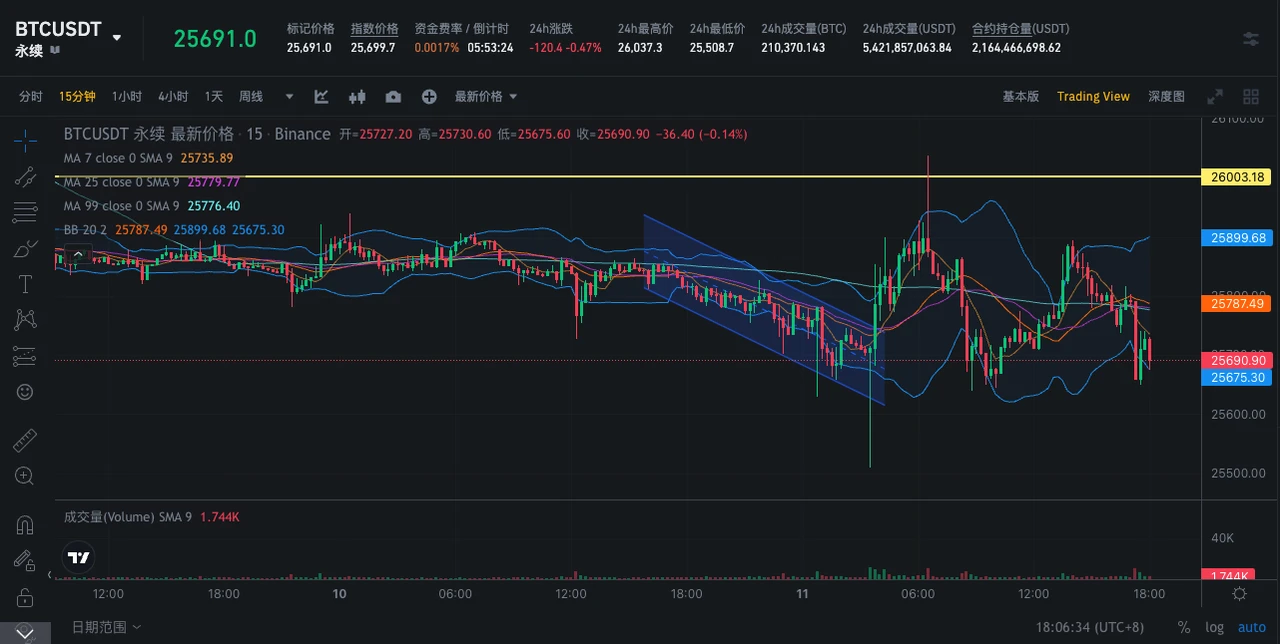Open chart settings gear icon
Image resolution: width=1280 pixels, height=644 pixels.
click(x=1239, y=594)
